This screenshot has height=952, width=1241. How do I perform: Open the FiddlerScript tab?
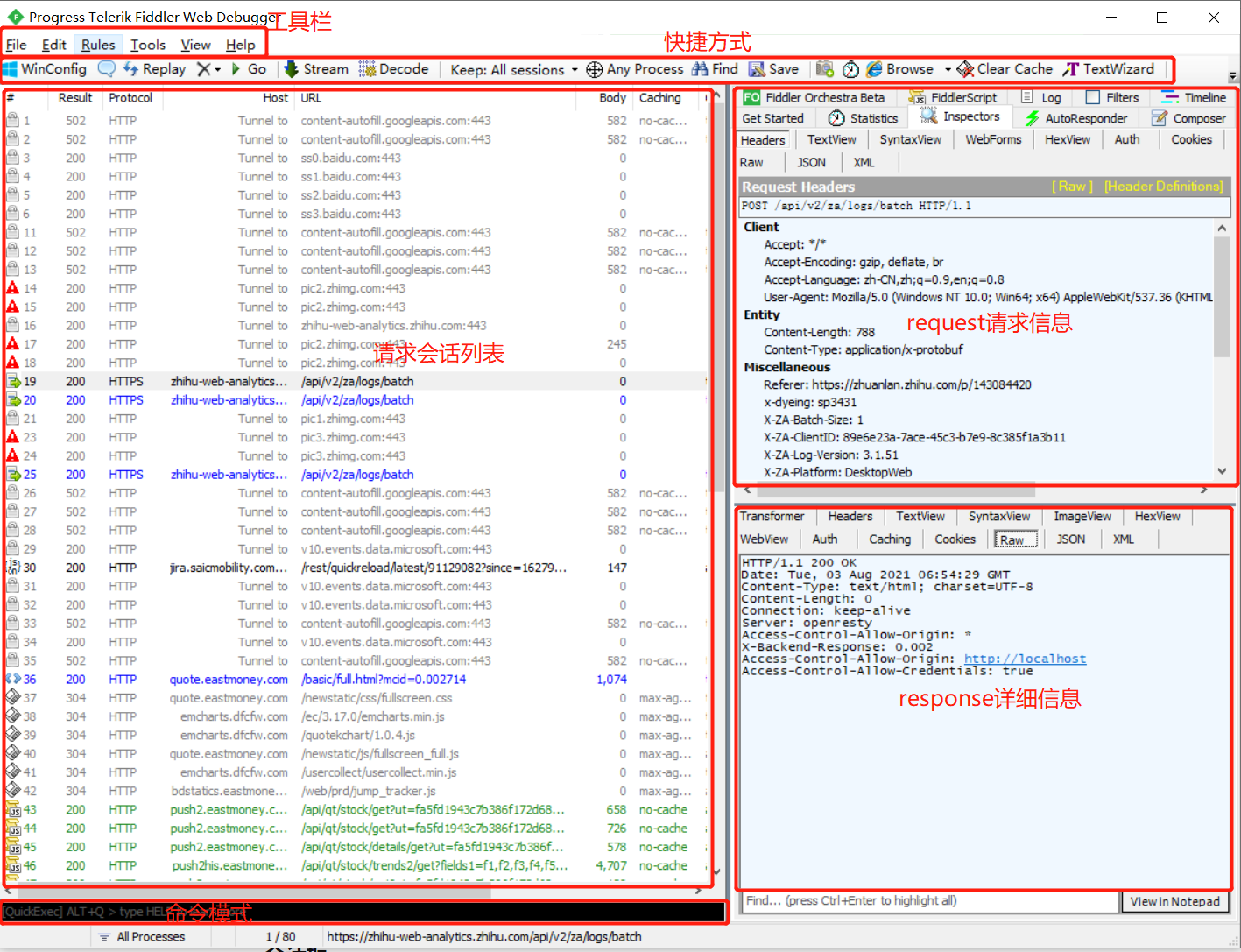coord(952,97)
